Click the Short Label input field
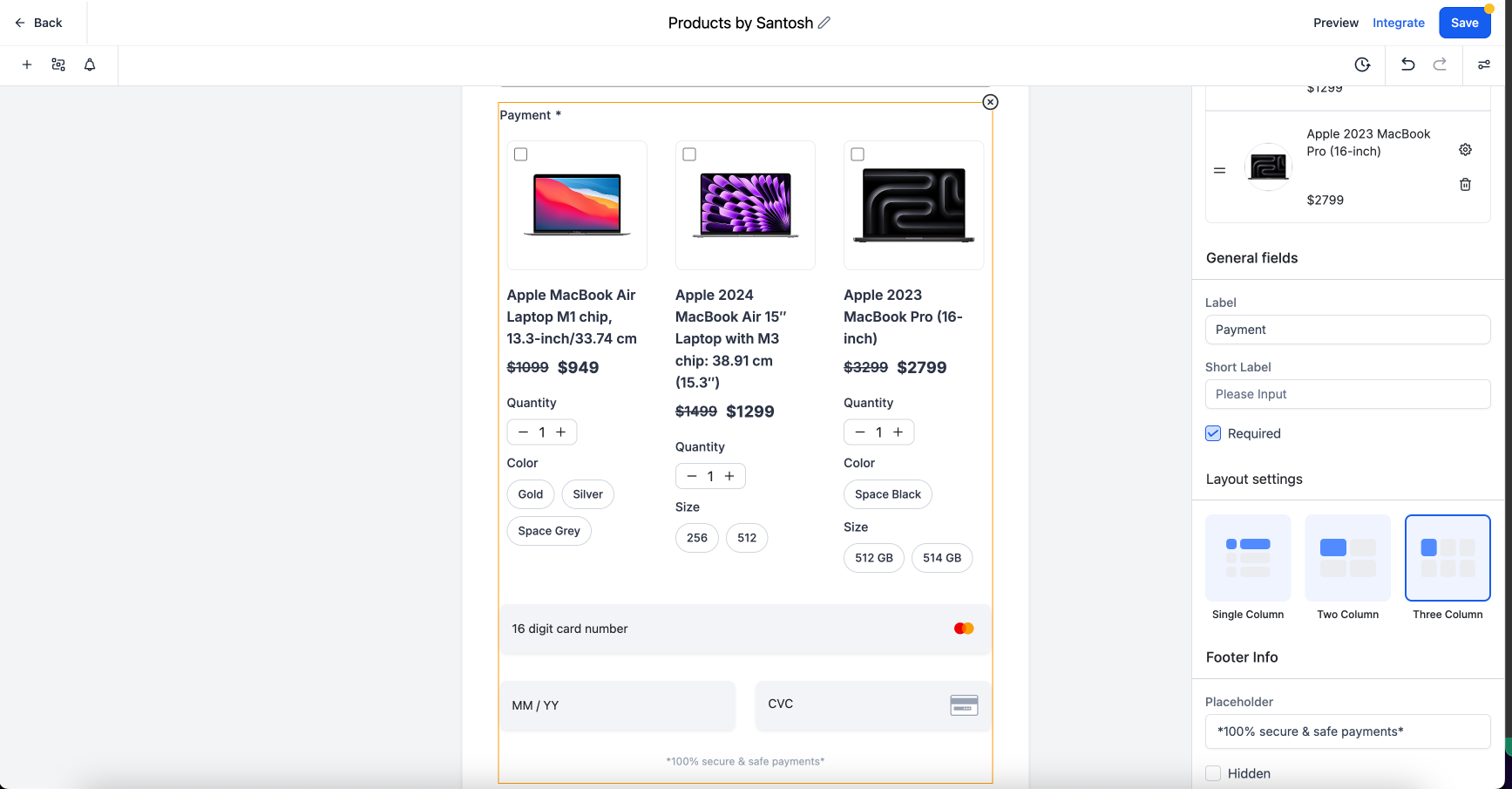Viewport: 1512px width, 789px height. pos(1347,394)
